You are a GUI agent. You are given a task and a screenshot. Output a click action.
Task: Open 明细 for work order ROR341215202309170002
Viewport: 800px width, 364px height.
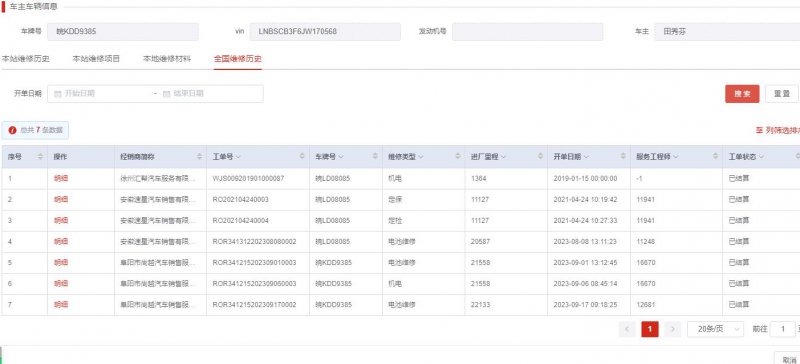click(61, 305)
